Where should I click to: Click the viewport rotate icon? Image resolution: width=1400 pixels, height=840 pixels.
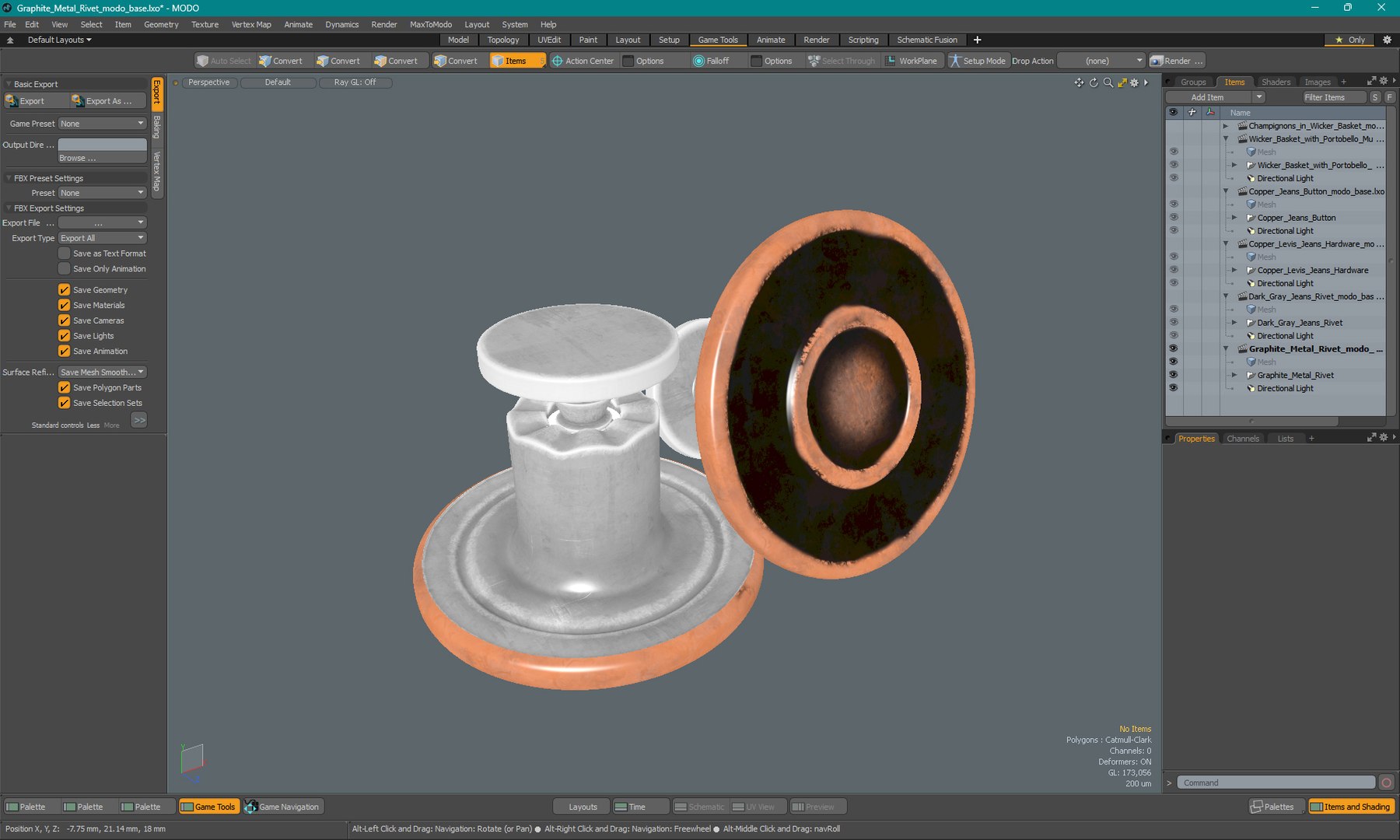click(x=1094, y=82)
